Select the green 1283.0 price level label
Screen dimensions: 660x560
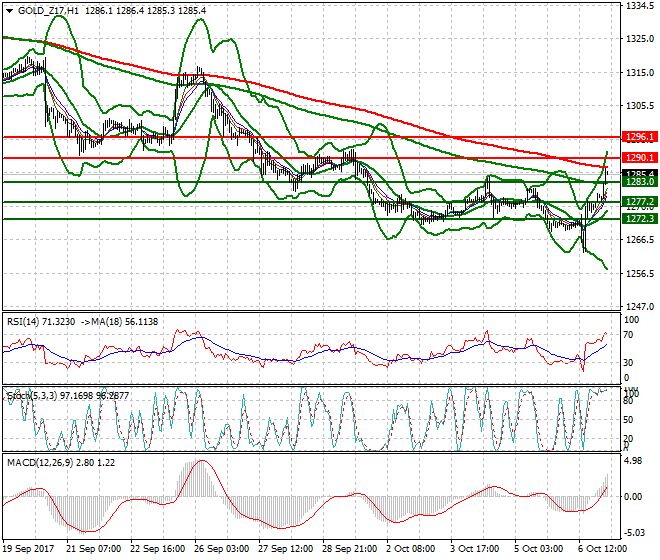click(x=640, y=182)
